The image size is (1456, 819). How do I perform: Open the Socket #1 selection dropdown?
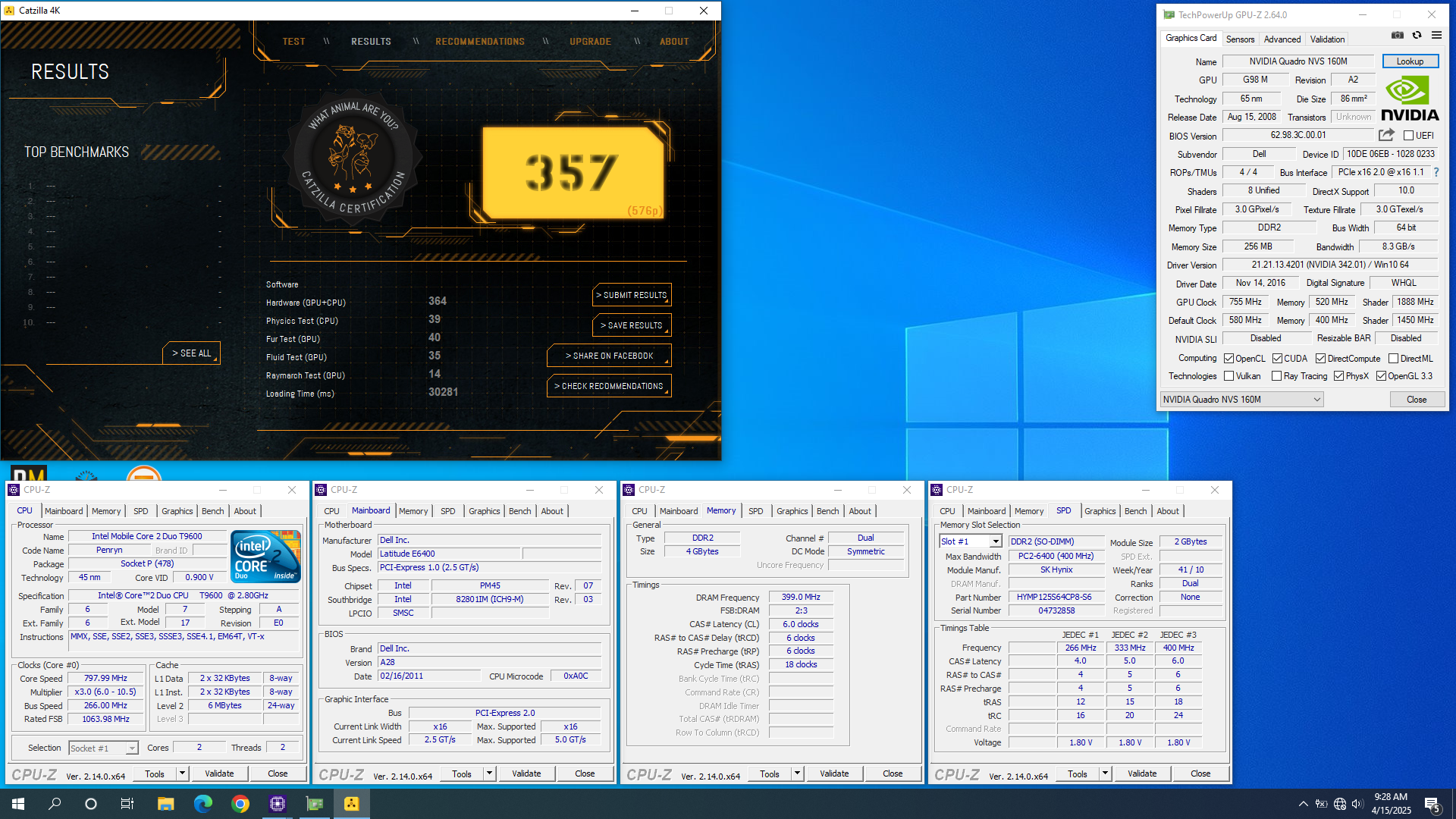[103, 748]
